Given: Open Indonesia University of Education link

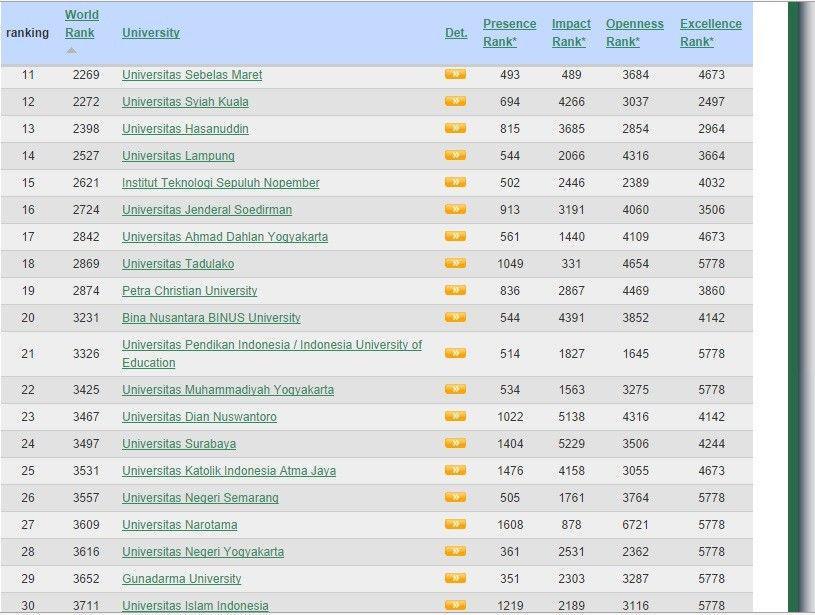Looking at the screenshot, I should pyautogui.click(x=272, y=354).
